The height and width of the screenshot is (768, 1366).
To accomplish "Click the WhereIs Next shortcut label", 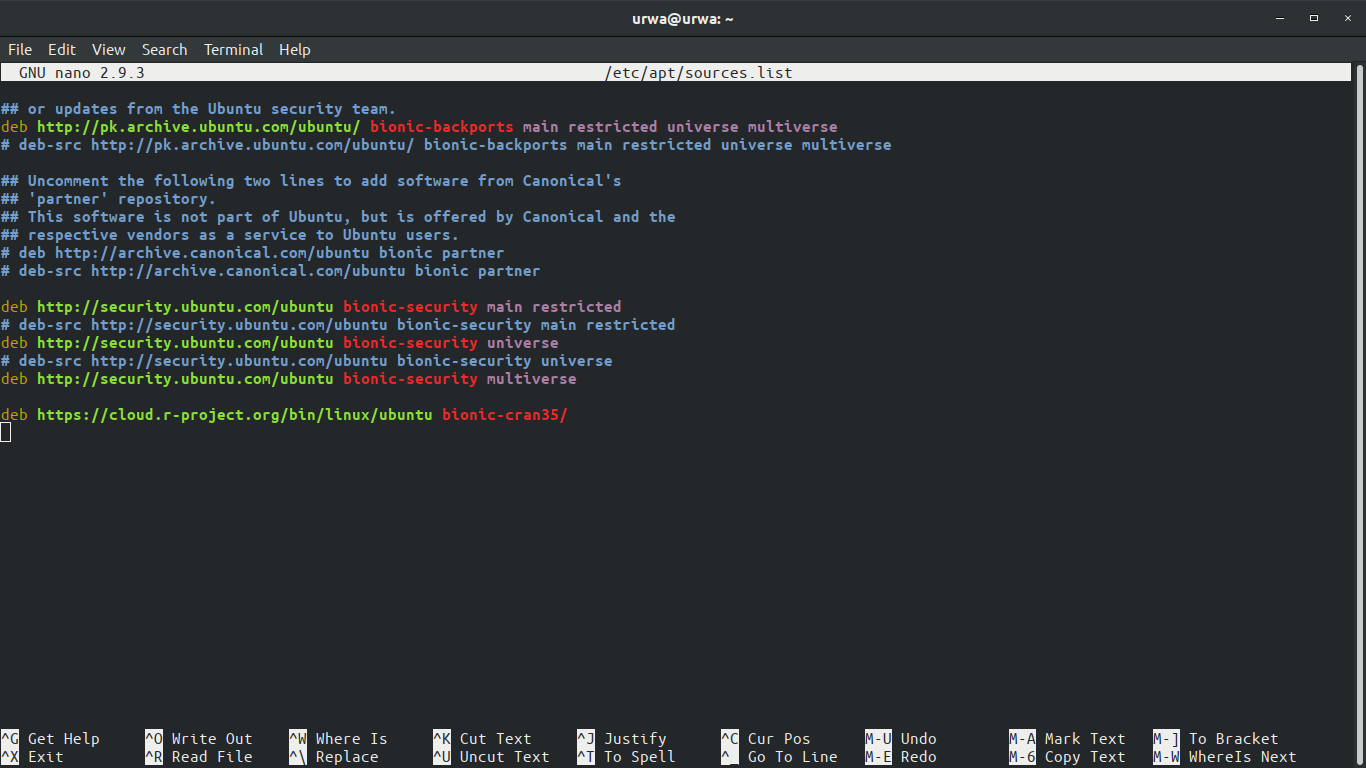I will pyautogui.click(x=1242, y=757).
